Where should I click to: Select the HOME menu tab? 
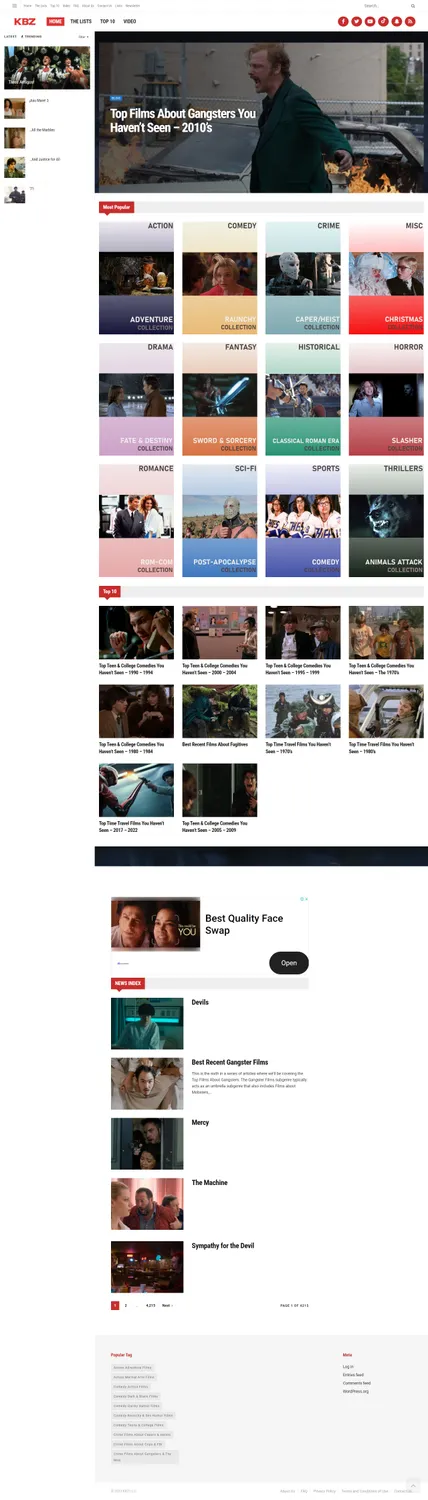click(55, 21)
